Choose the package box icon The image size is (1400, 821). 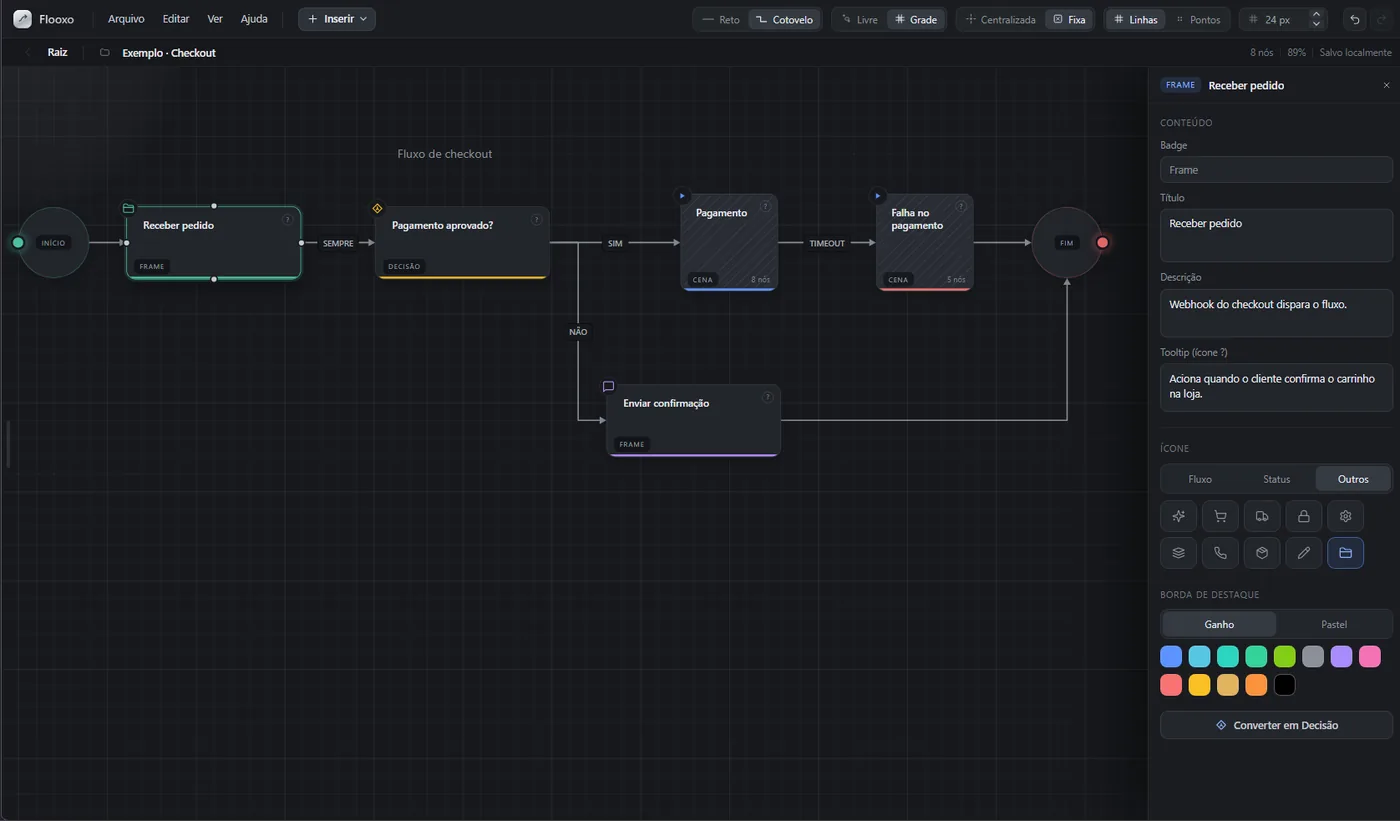pyautogui.click(x=1262, y=552)
